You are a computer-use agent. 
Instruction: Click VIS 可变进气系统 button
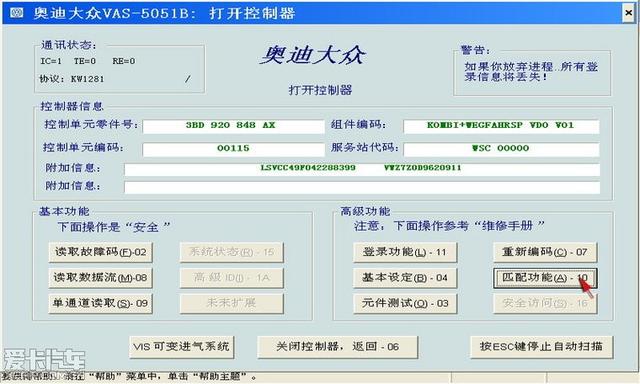point(181,347)
